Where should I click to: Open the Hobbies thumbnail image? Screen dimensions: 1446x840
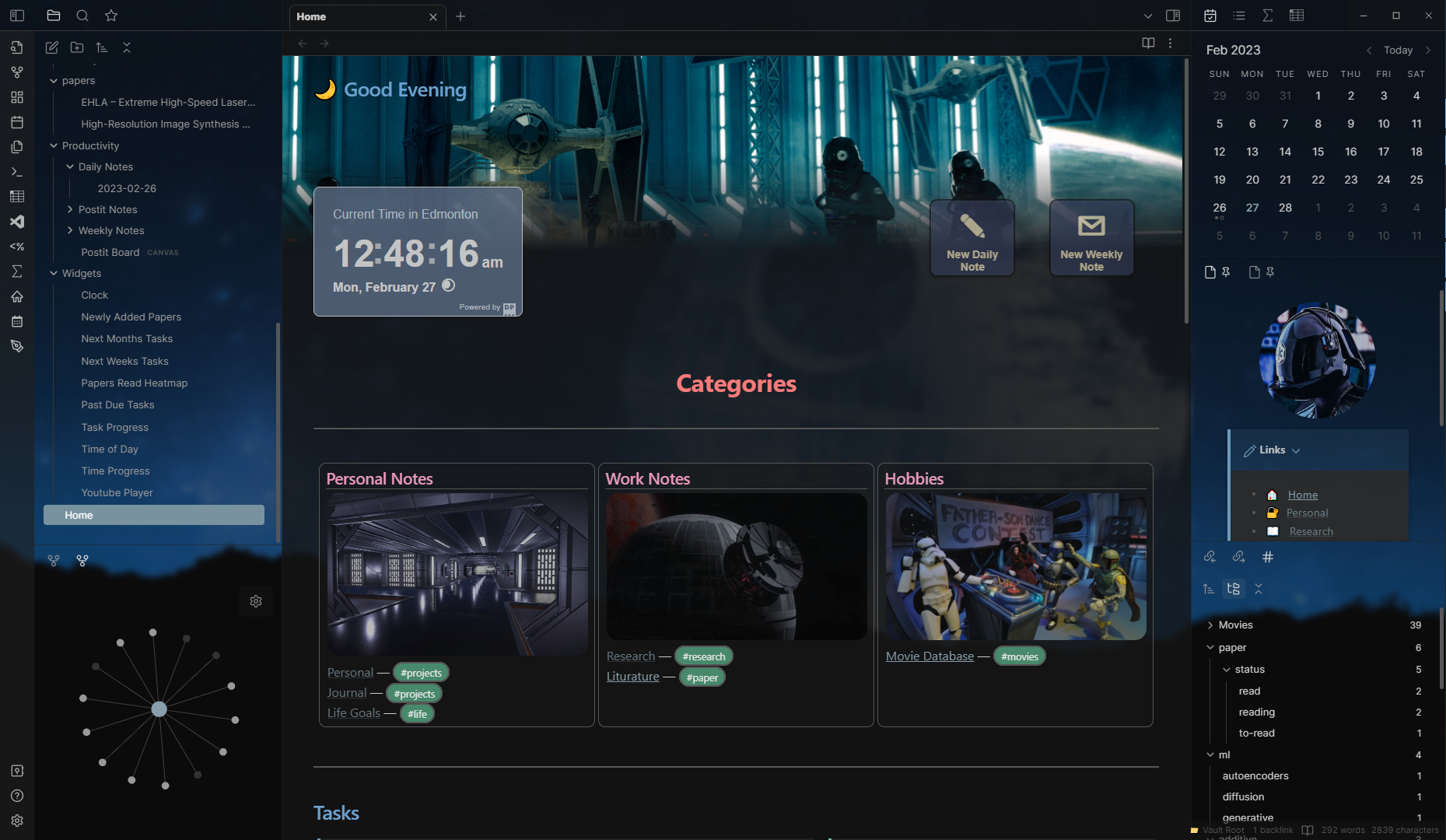[1015, 567]
